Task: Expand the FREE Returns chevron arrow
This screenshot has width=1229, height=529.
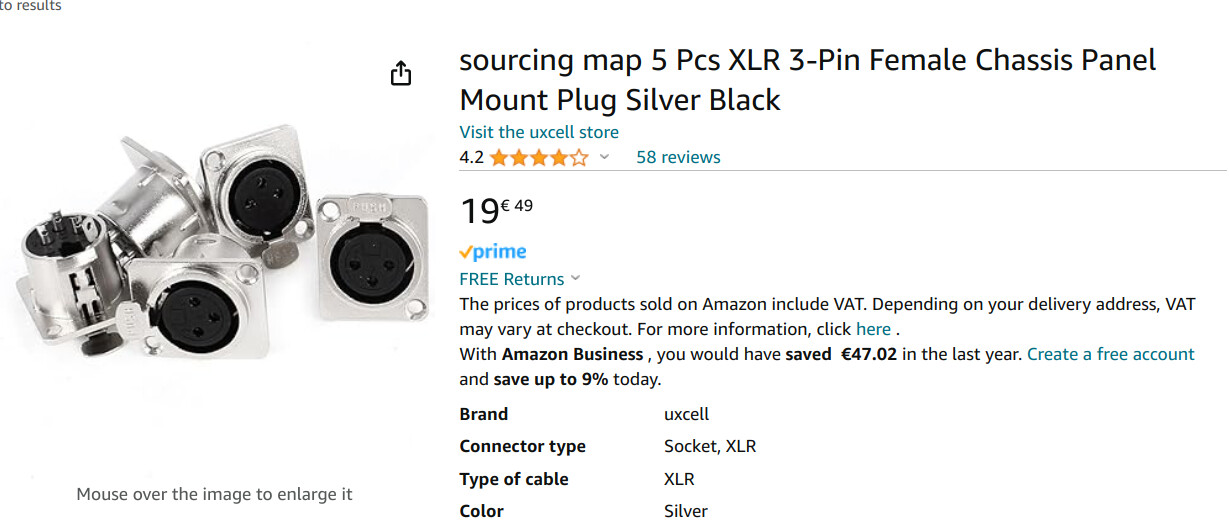Action: coord(575,279)
